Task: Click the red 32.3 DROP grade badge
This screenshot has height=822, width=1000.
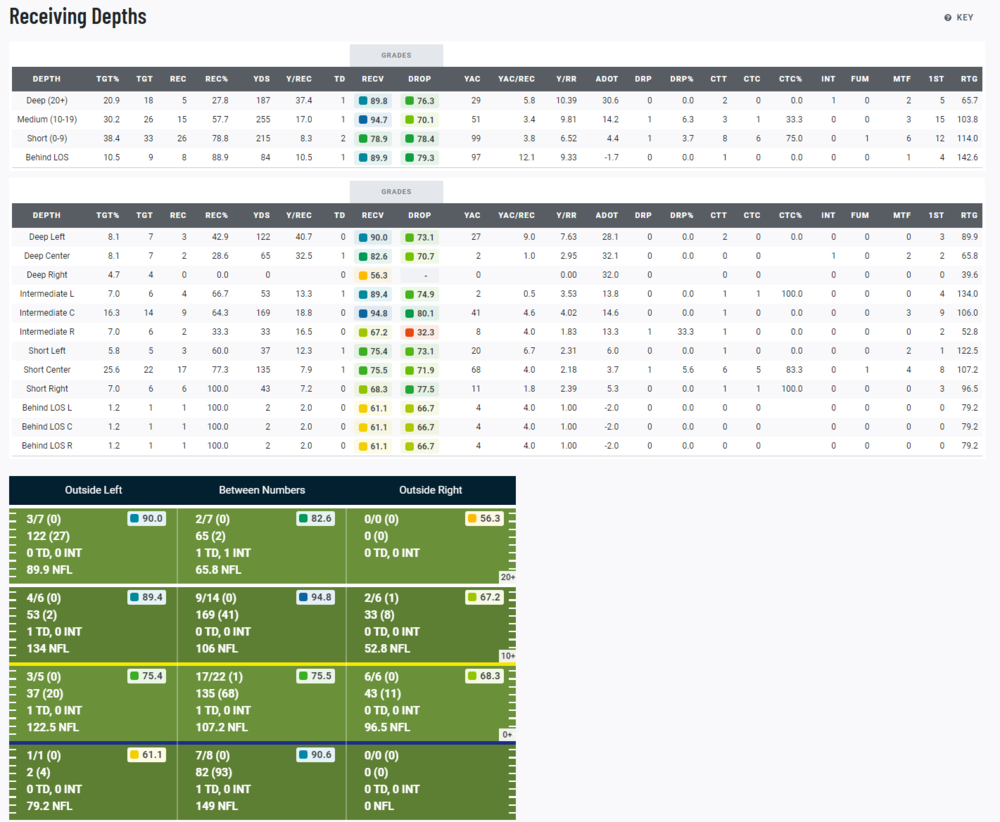Action: point(420,332)
